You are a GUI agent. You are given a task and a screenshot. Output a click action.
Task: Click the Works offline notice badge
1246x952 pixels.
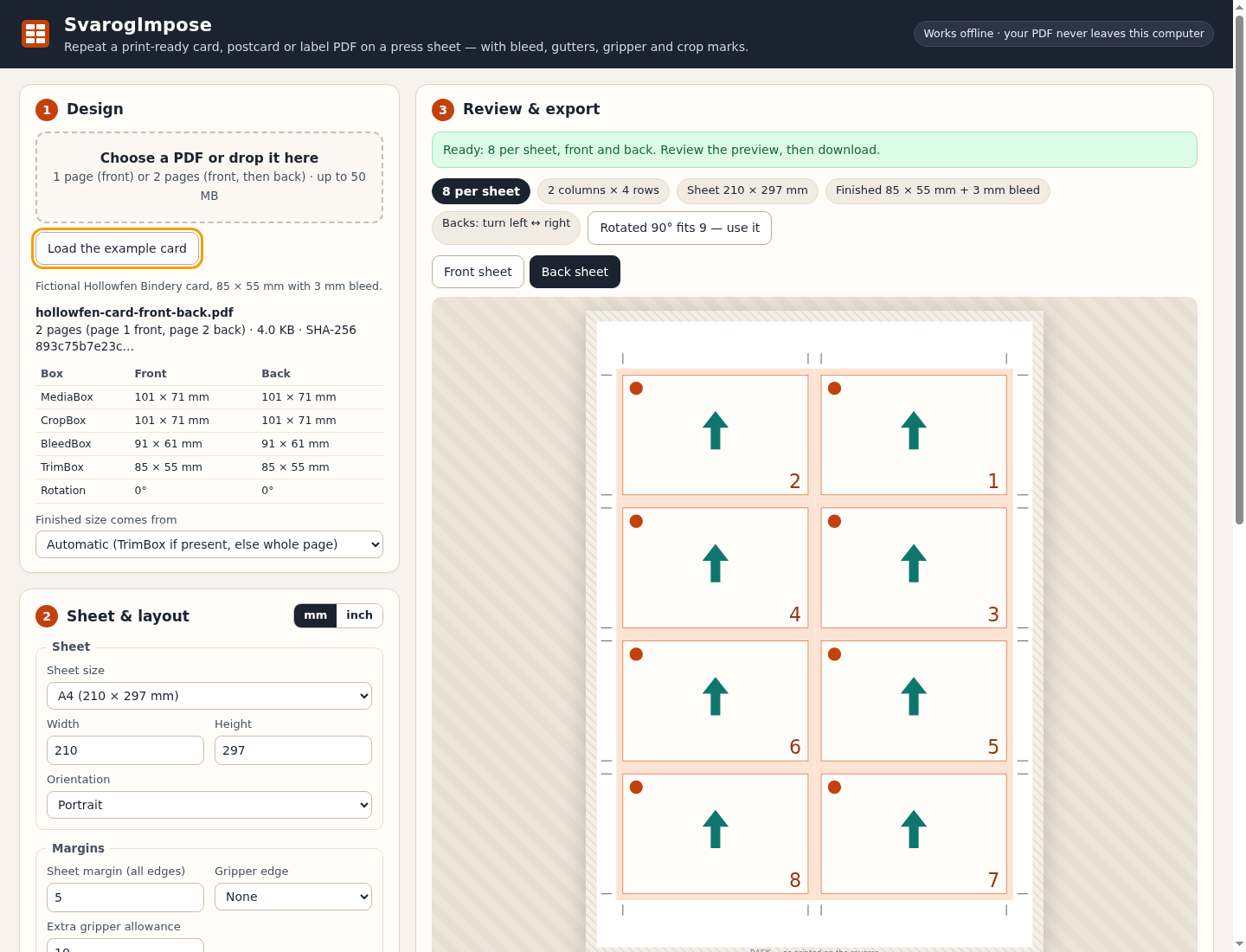1063,34
